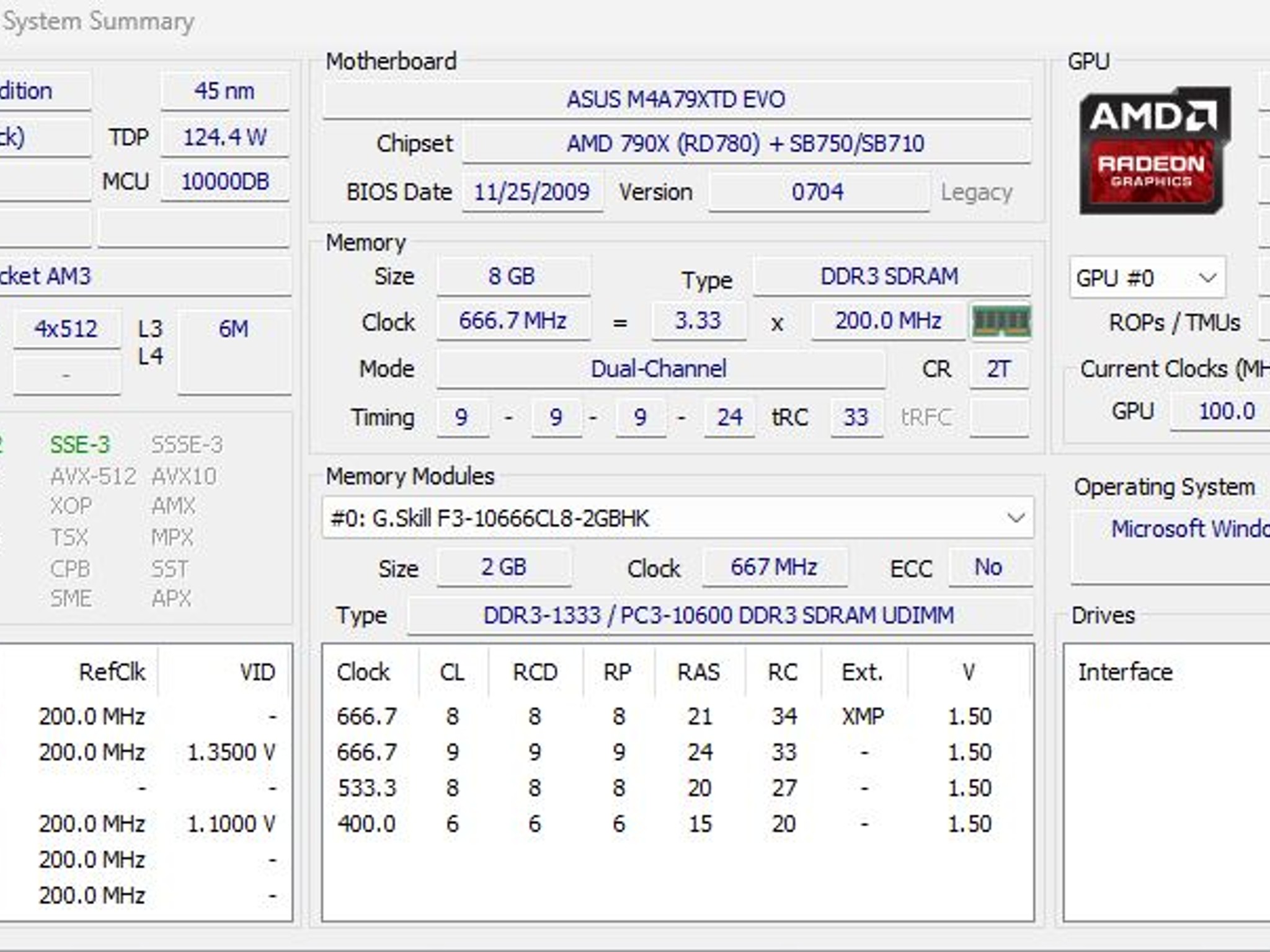Select the chipset field AMD 790X (RD780)

tap(746, 144)
